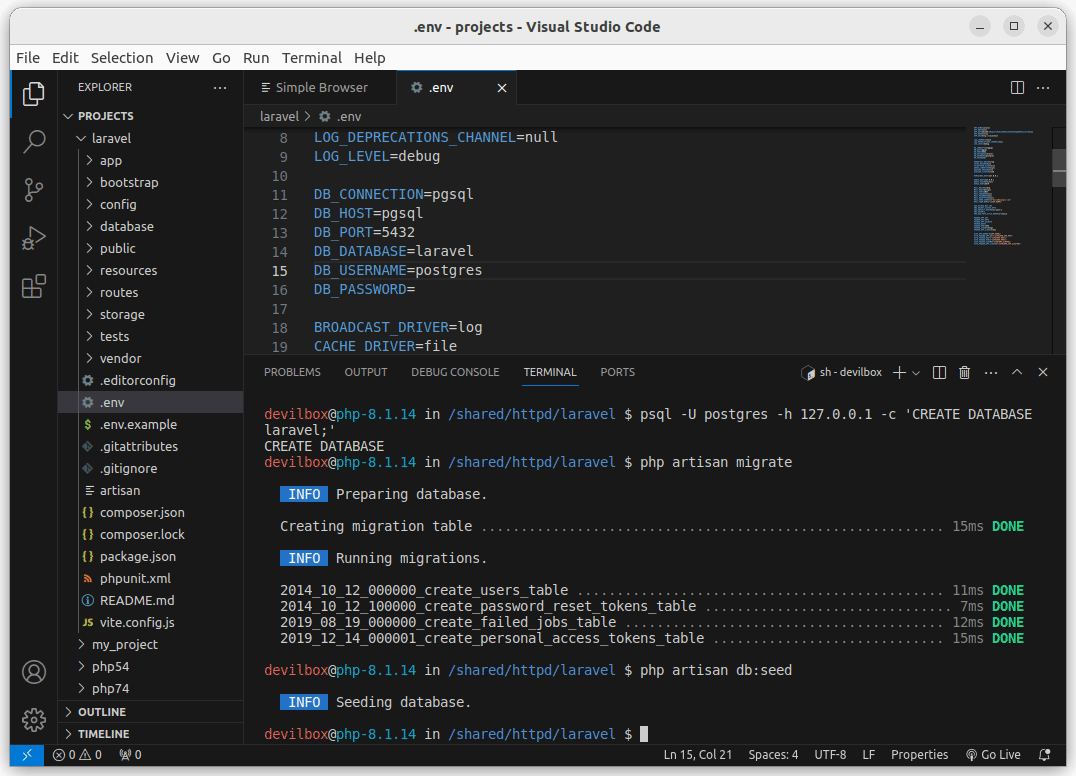This screenshot has width=1076, height=776.
Task: Open the Terminal menu
Action: (311, 58)
